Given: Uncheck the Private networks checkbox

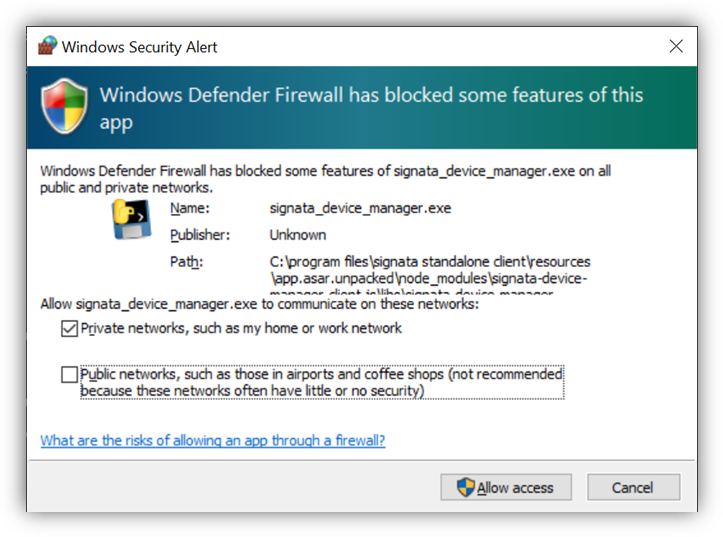Looking at the screenshot, I should [x=69, y=328].
